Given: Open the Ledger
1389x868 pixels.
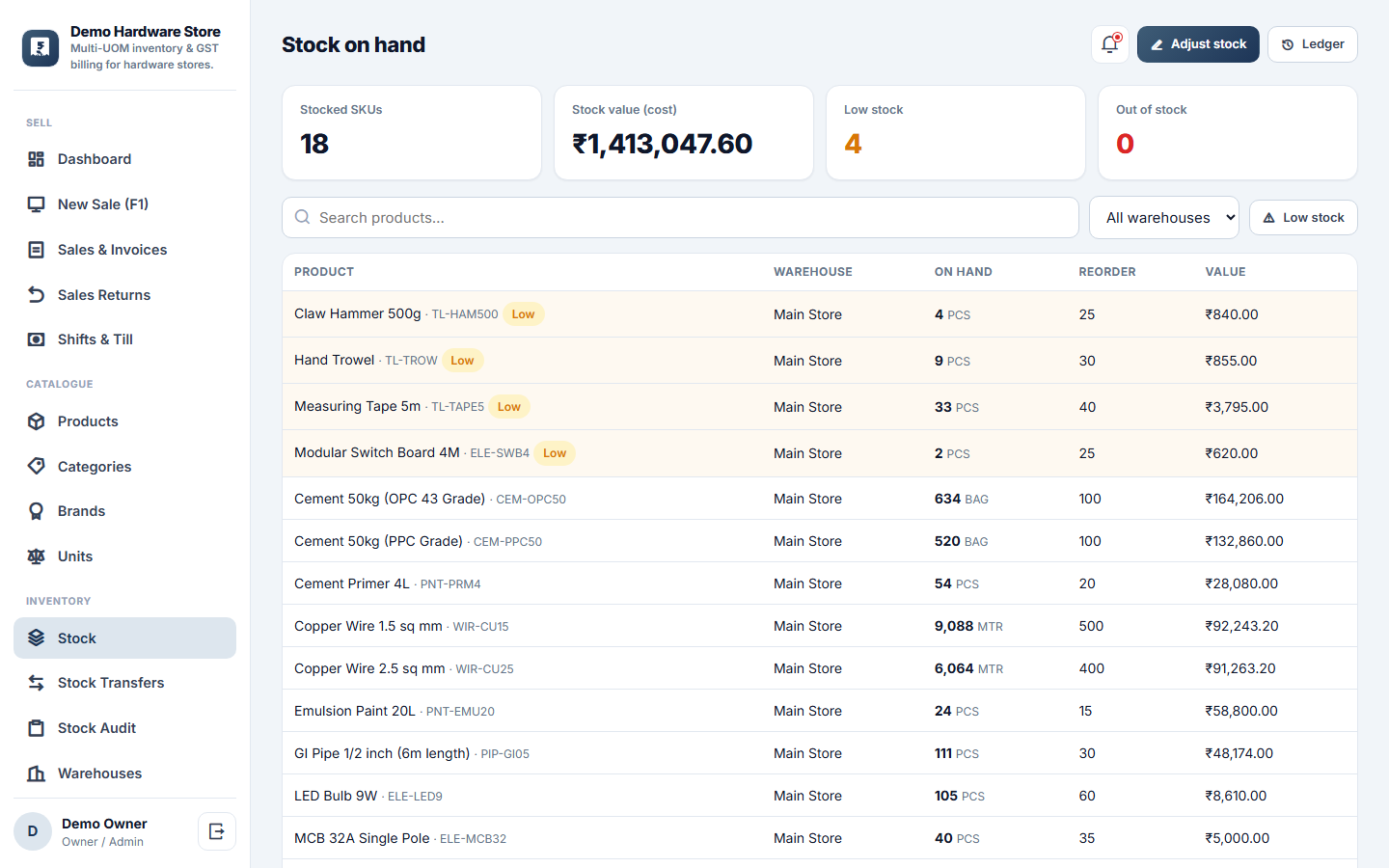Looking at the screenshot, I should click(1313, 44).
